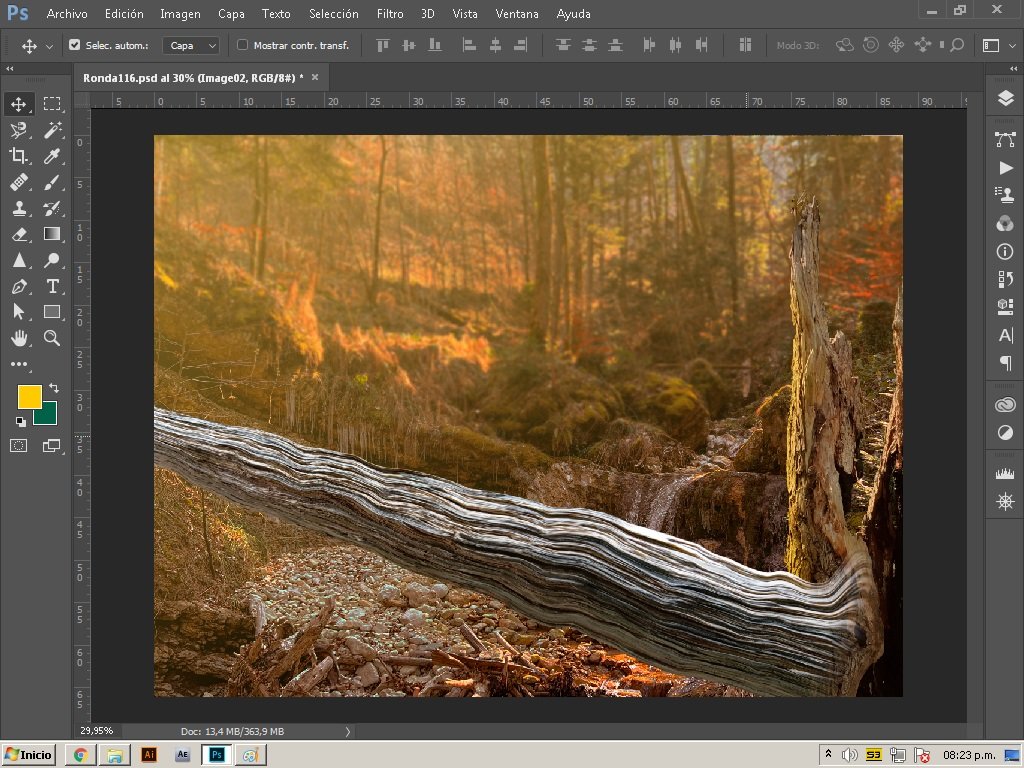
Task: Select the Path Selection tool
Action: click(x=18, y=312)
